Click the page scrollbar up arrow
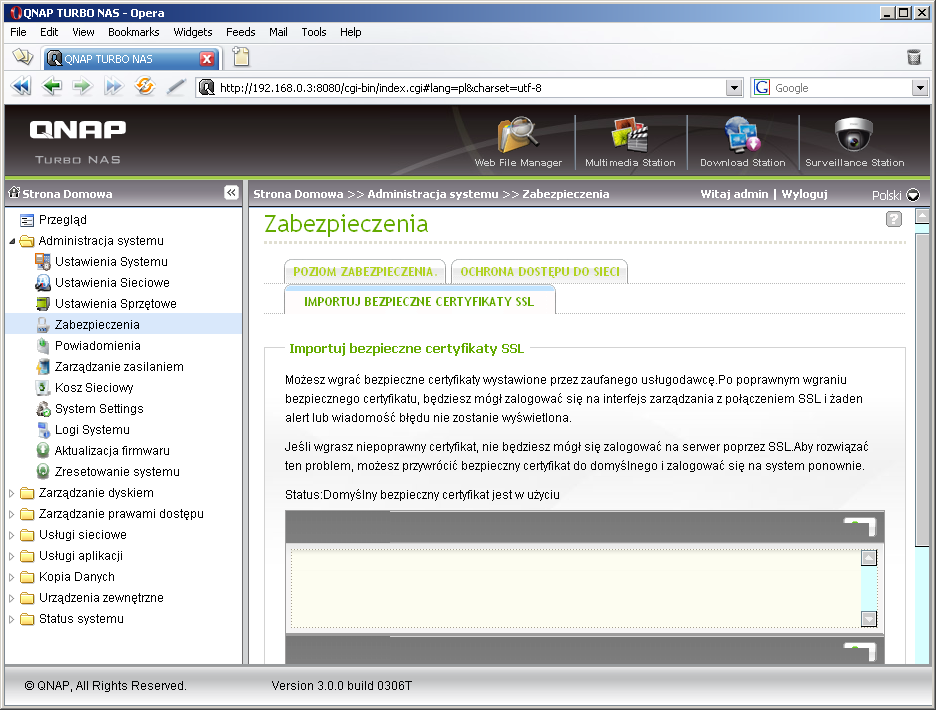The image size is (936, 710). (x=922, y=216)
